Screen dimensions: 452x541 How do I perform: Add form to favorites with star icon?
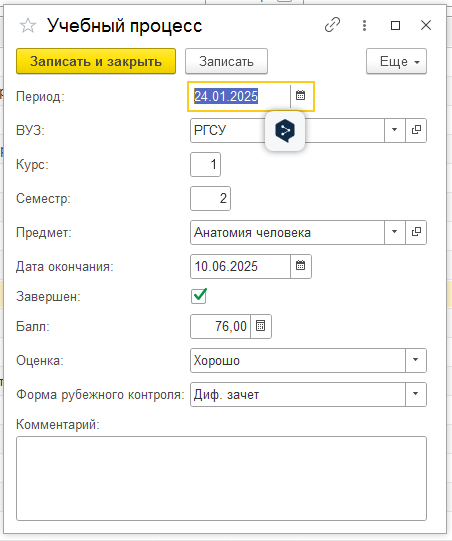click(28, 26)
